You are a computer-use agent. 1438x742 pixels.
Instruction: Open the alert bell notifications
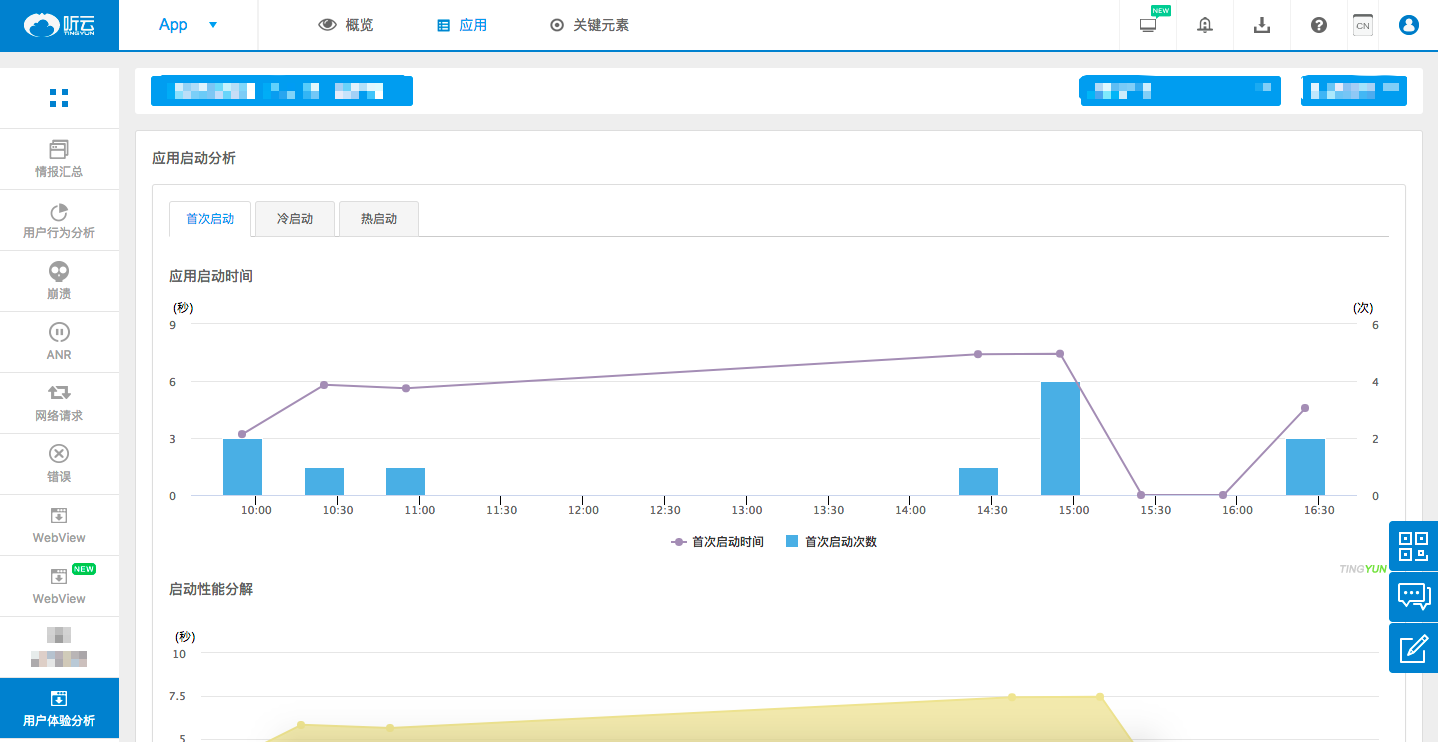pos(1205,25)
